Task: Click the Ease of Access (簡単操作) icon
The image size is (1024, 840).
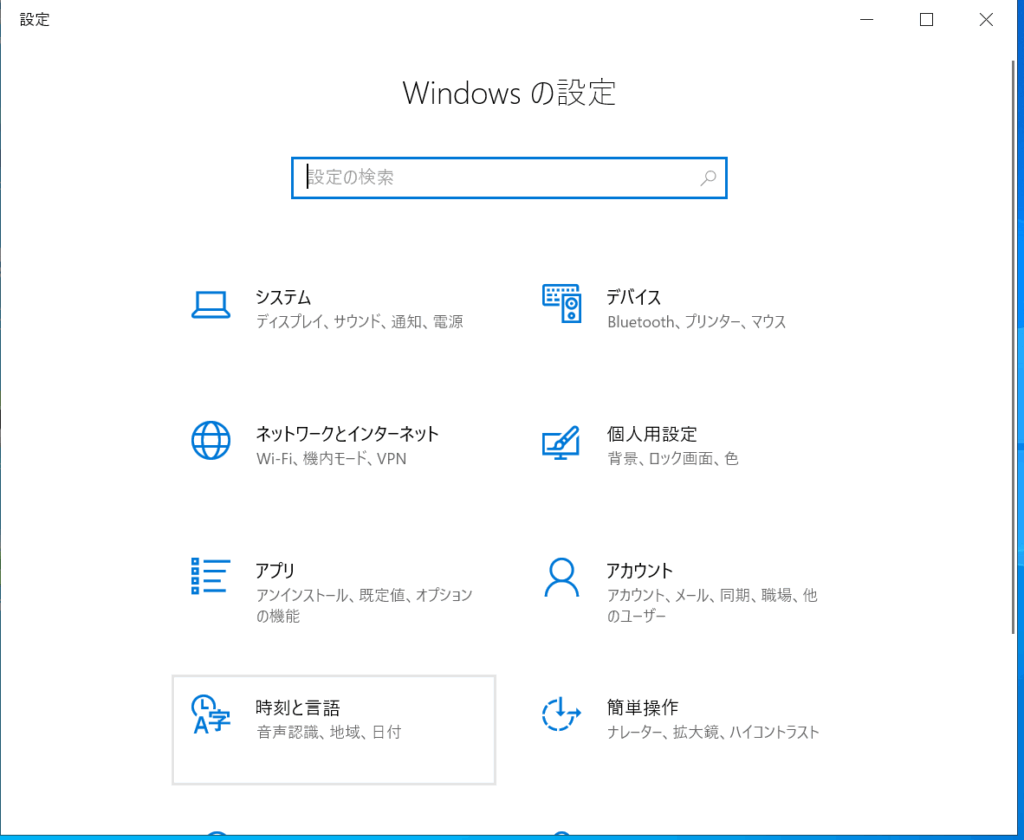Action: tap(561, 714)
